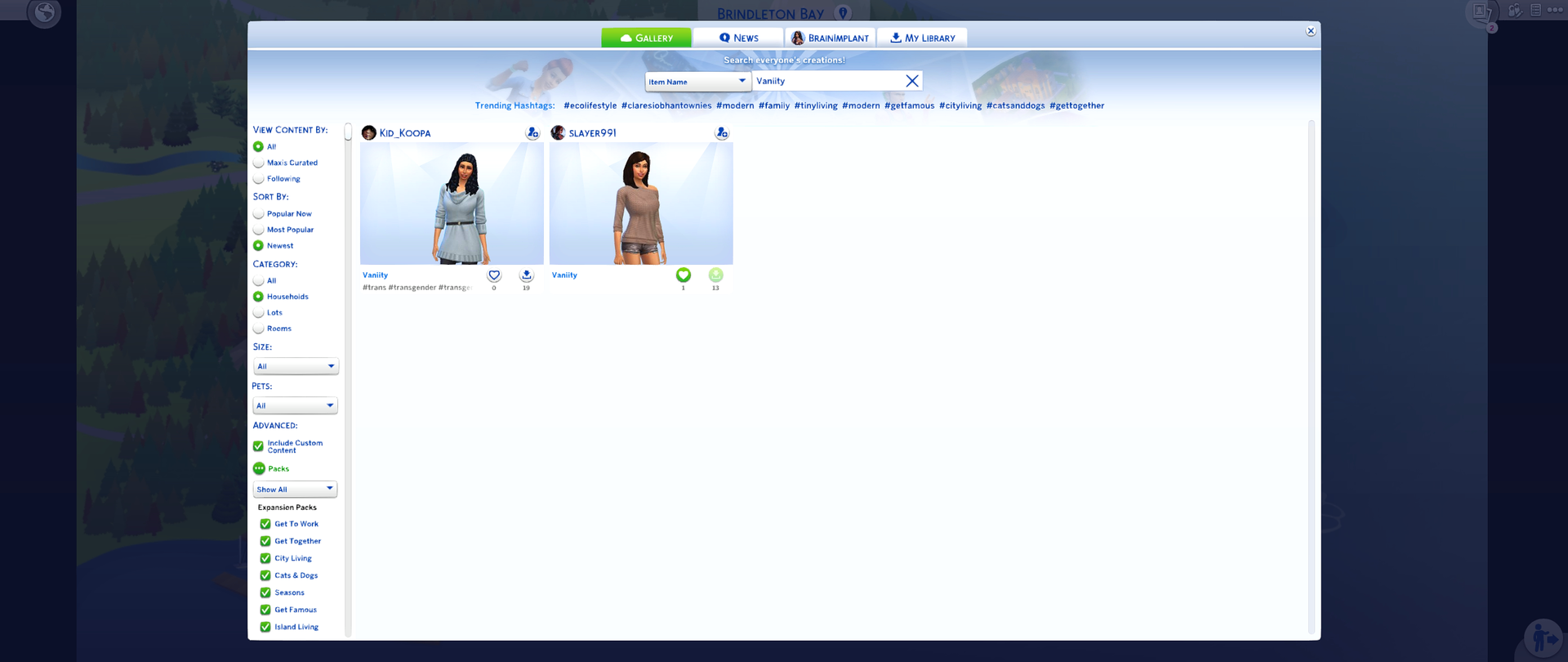Click the #tinyliving hashtag

pyautogui.click(x=816, y=105)
